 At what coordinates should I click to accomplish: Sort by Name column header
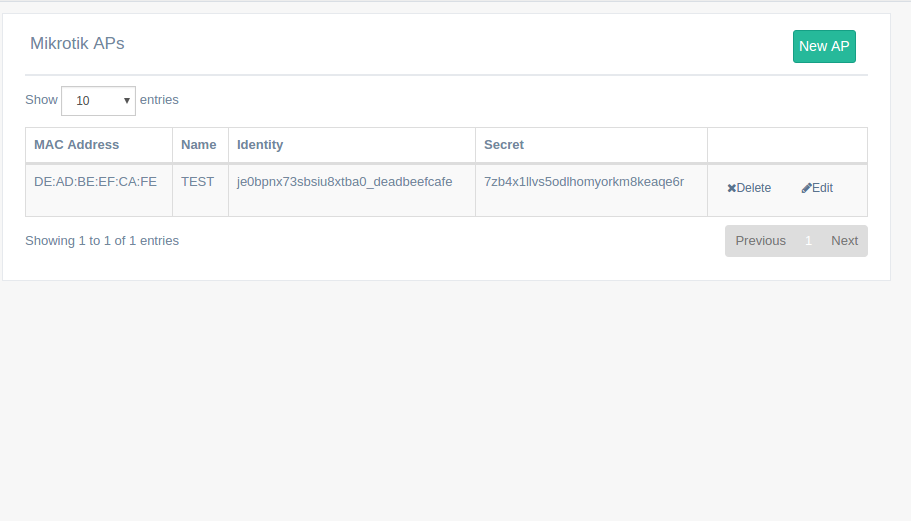pyautogui.click(x=200, y=145)
